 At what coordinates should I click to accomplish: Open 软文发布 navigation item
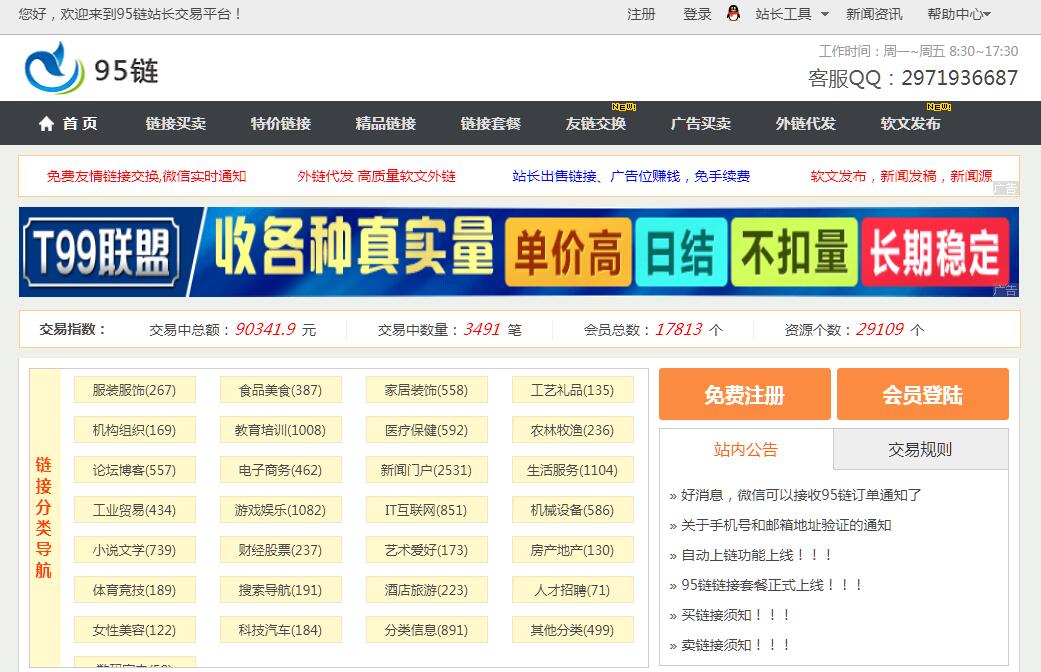[910, 124]
